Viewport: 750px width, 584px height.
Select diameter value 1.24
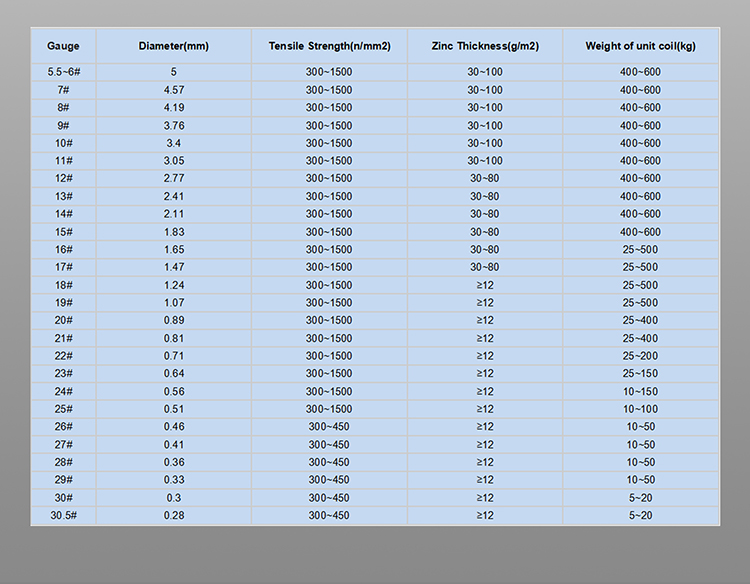coord(174,285)
